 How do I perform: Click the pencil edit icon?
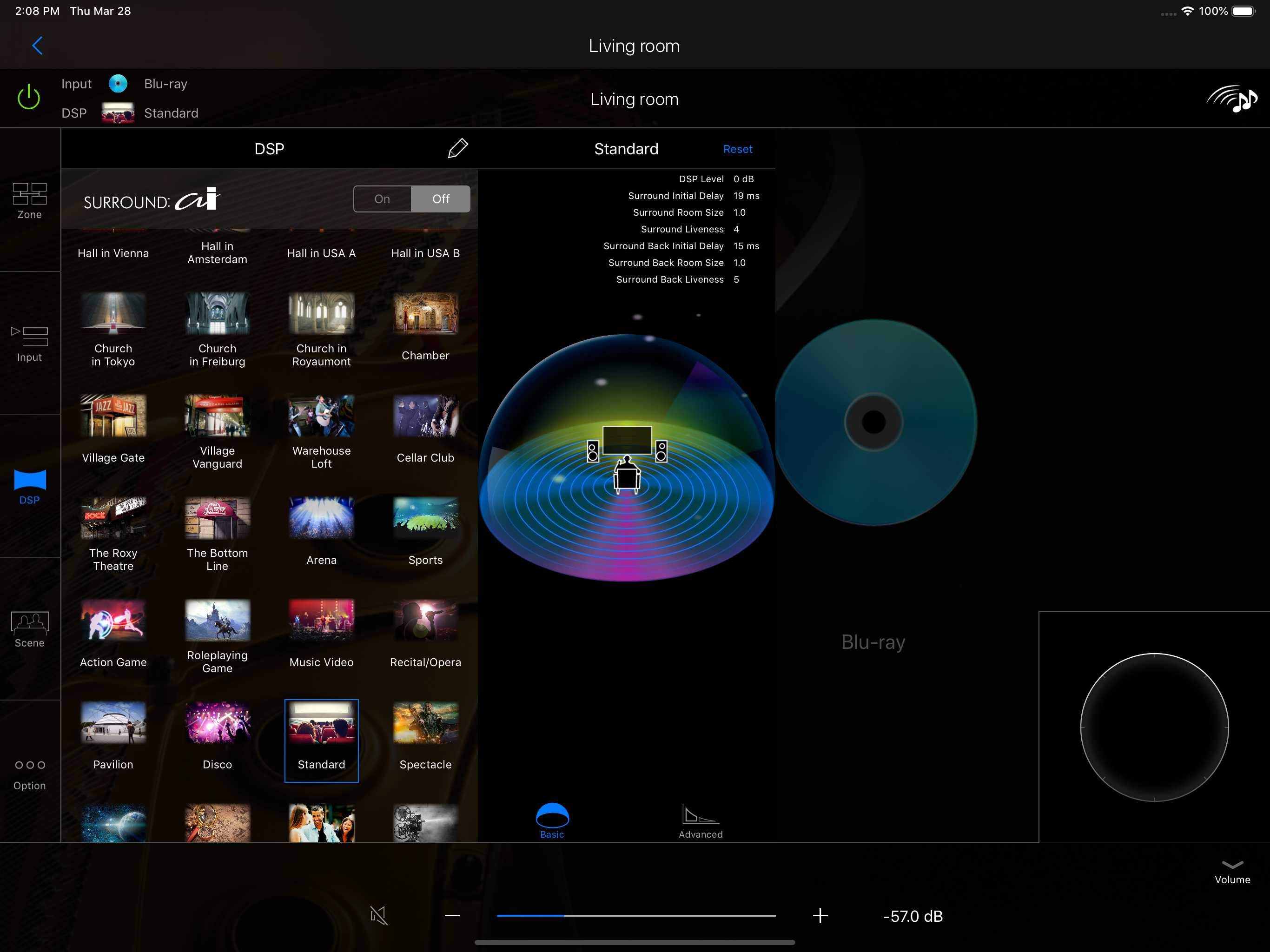pyautogui.click(x=457, y=148)
